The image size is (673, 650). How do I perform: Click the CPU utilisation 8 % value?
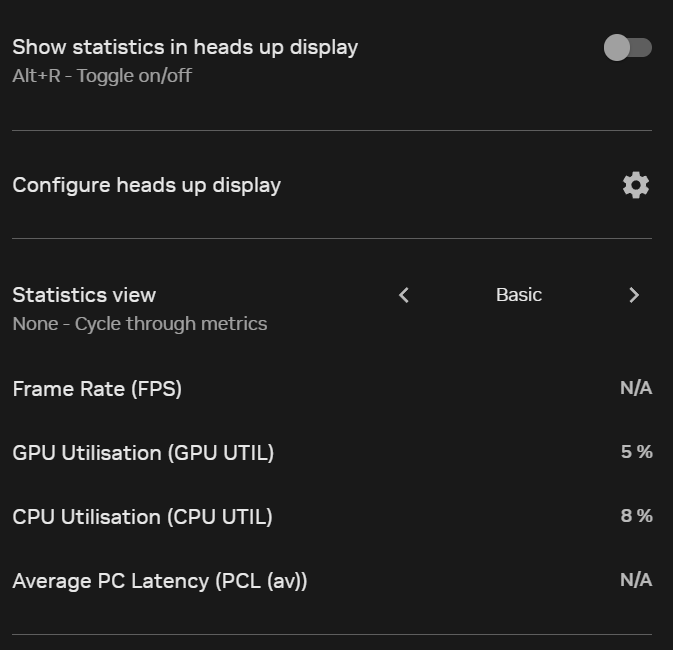[636, 516]
